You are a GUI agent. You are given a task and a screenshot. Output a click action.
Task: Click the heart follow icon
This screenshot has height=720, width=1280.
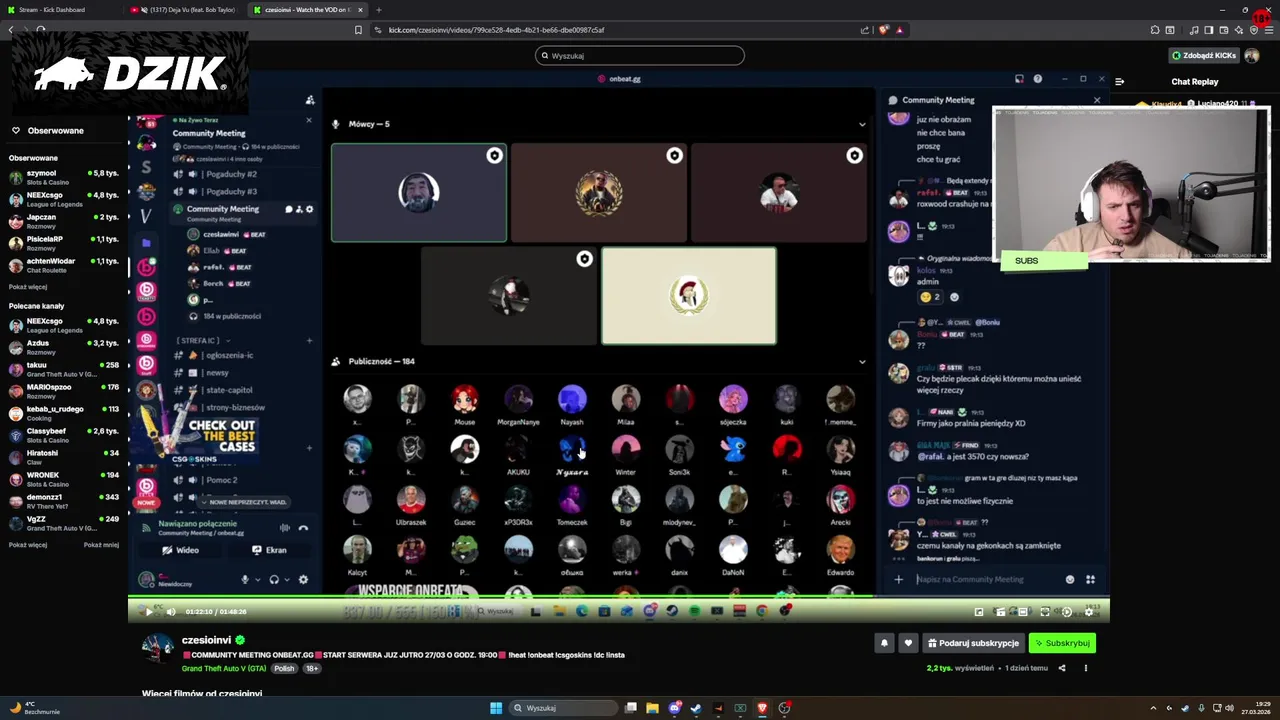pos(908,643)
